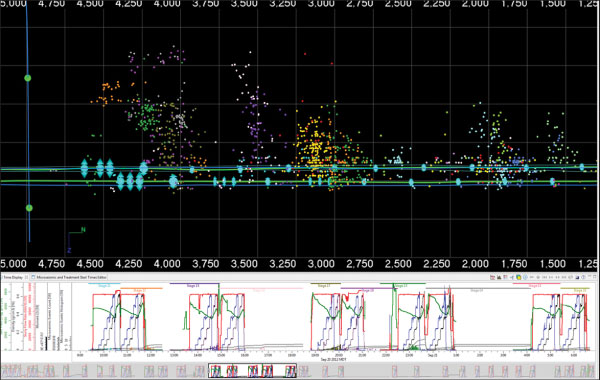This screenshot has height=380, width=600.
Task: Switch to the Time Display tab
Action: click(13, 277)
